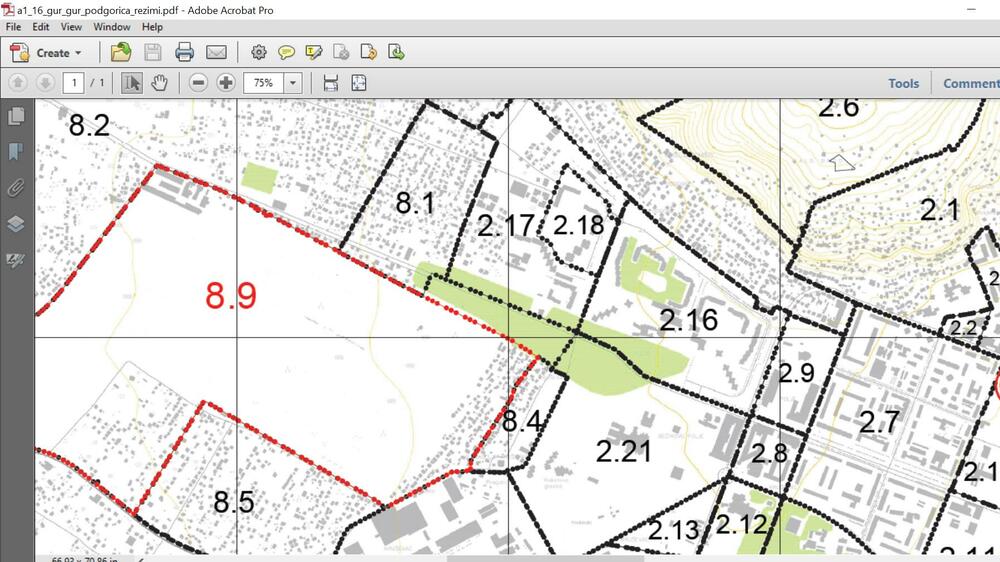
Task: Open the Attachments paperclip panel
Action: point(15,188)
